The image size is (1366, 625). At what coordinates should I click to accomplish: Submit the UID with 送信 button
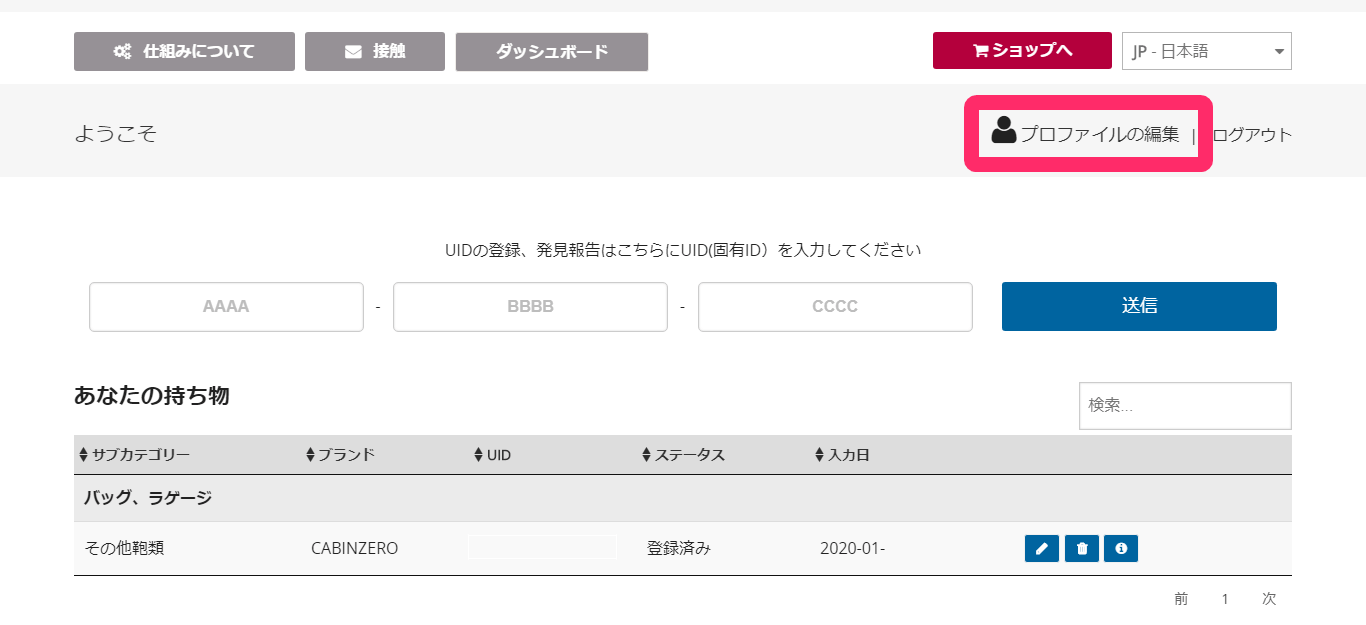pyautogui.click(x=1139, y=306)
